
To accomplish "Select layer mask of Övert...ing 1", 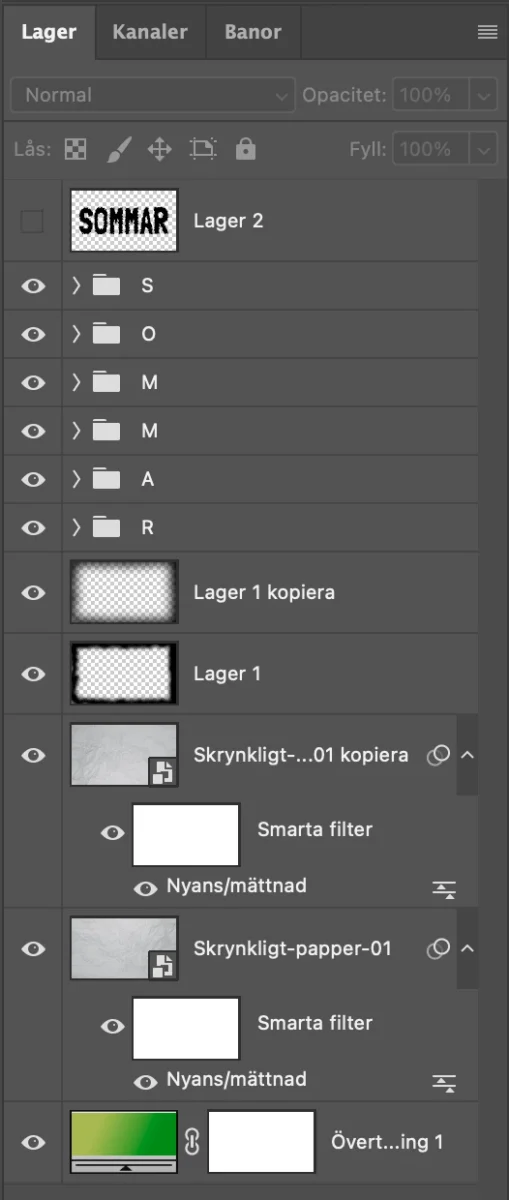I will 261,1142.
